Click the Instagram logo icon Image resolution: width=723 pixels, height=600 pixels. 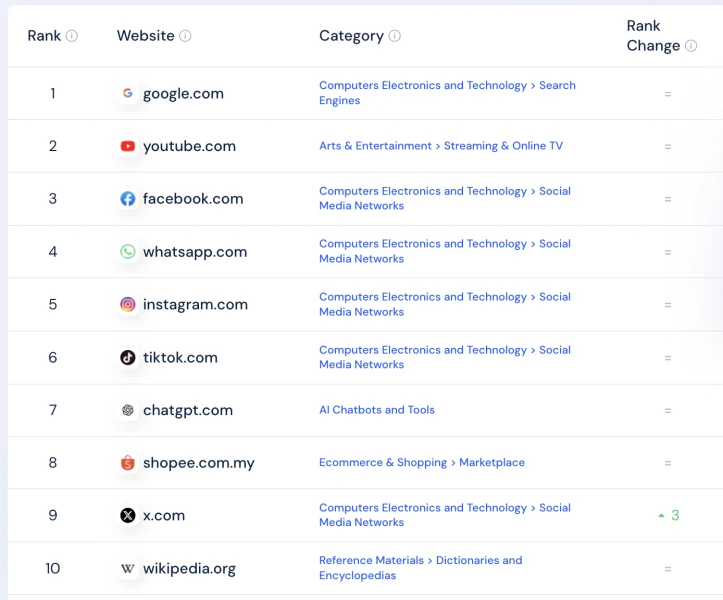tap(128, 304)
